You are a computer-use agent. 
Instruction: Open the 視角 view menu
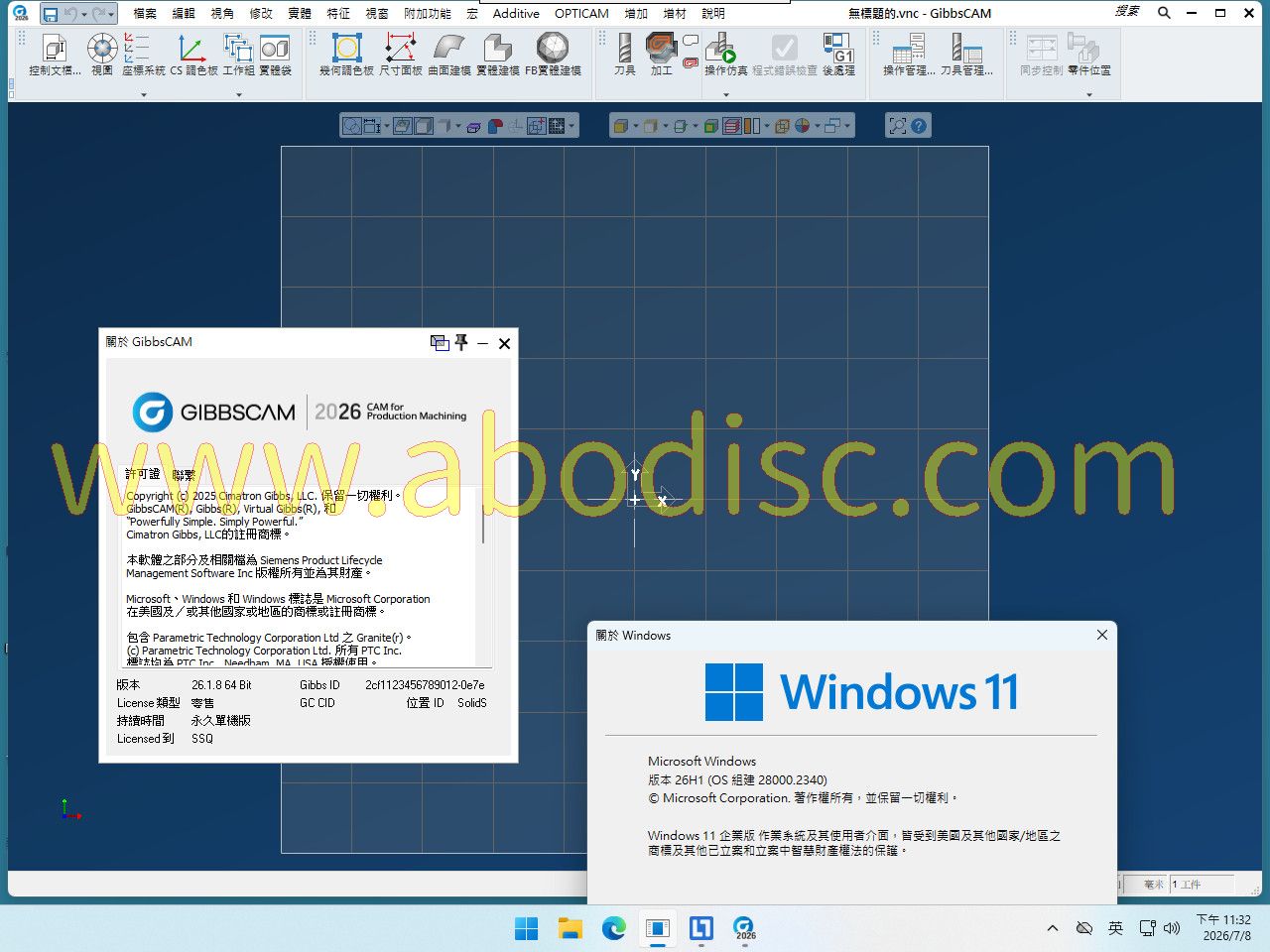pos(222,14)
